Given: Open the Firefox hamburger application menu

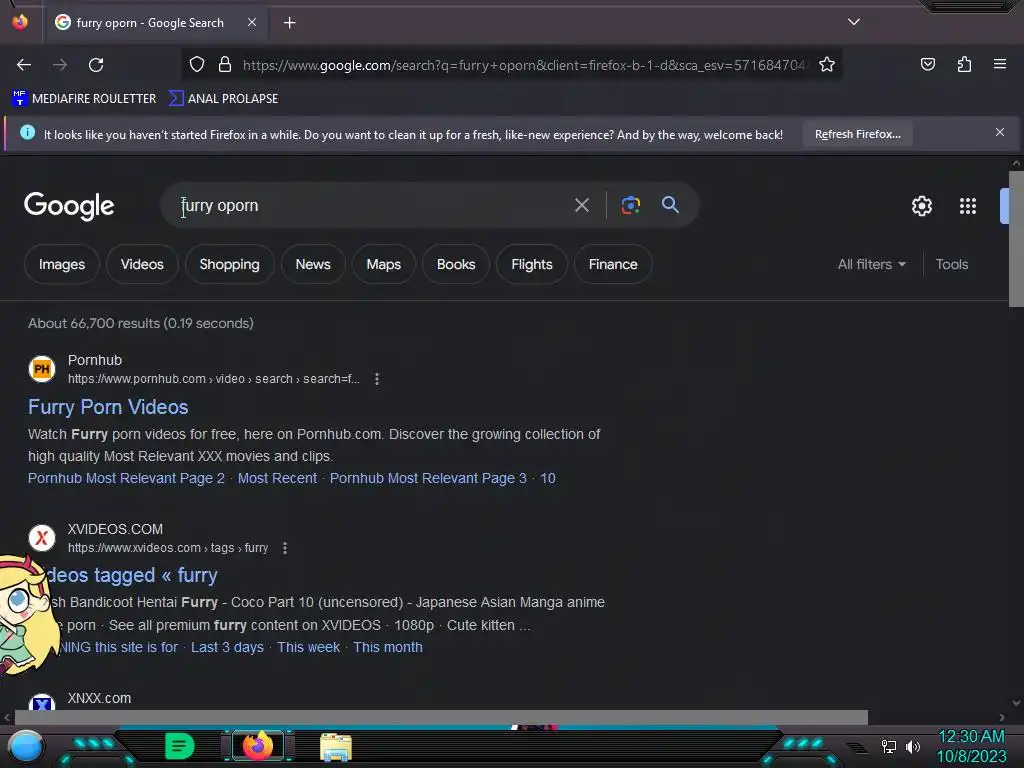Looking at the screenshot, I should [x=1000, y=64].
